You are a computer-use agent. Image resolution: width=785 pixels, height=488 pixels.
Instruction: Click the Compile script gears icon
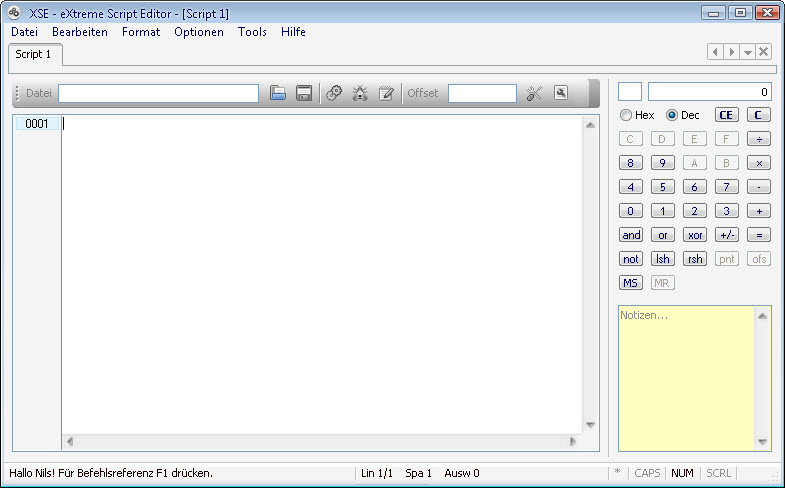click(x=334, y=93)
